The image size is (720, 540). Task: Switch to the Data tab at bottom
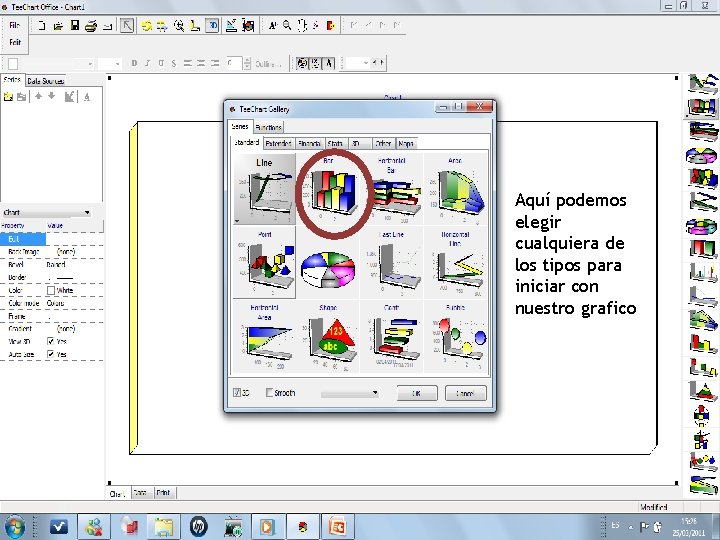[x=140, y=493]
